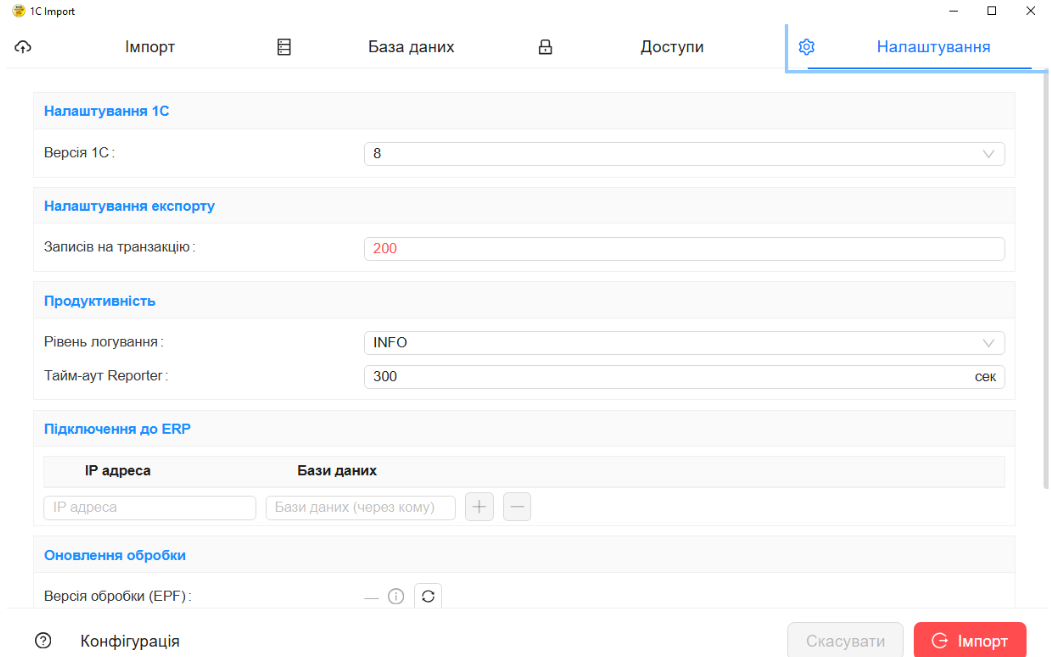Add ERP connection with plus button
The height and width of the screenshot is (657, 1051).
(x=479, y=507)
